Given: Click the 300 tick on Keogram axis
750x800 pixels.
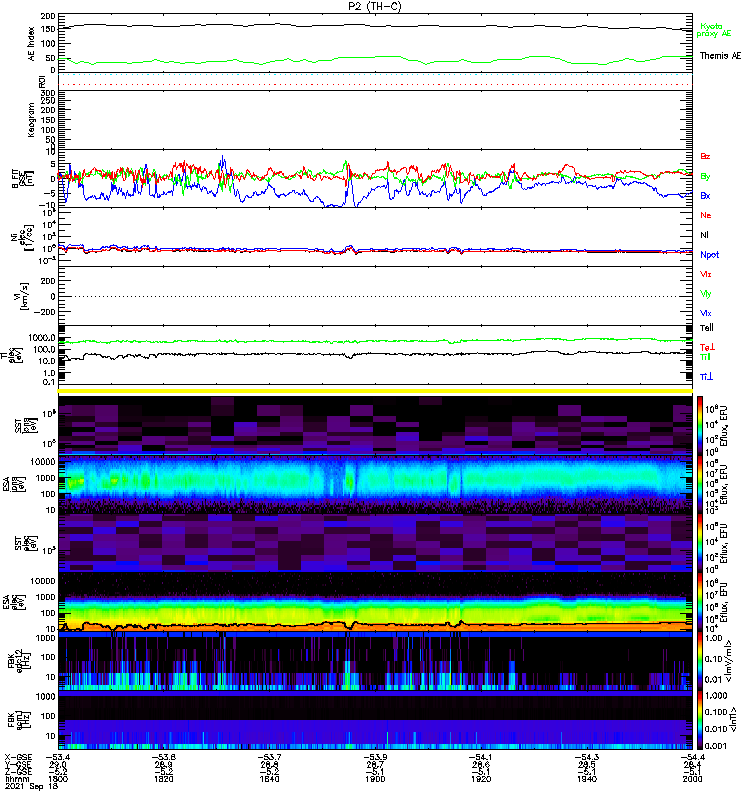Looking at the screenshot, I should [48, 93].
